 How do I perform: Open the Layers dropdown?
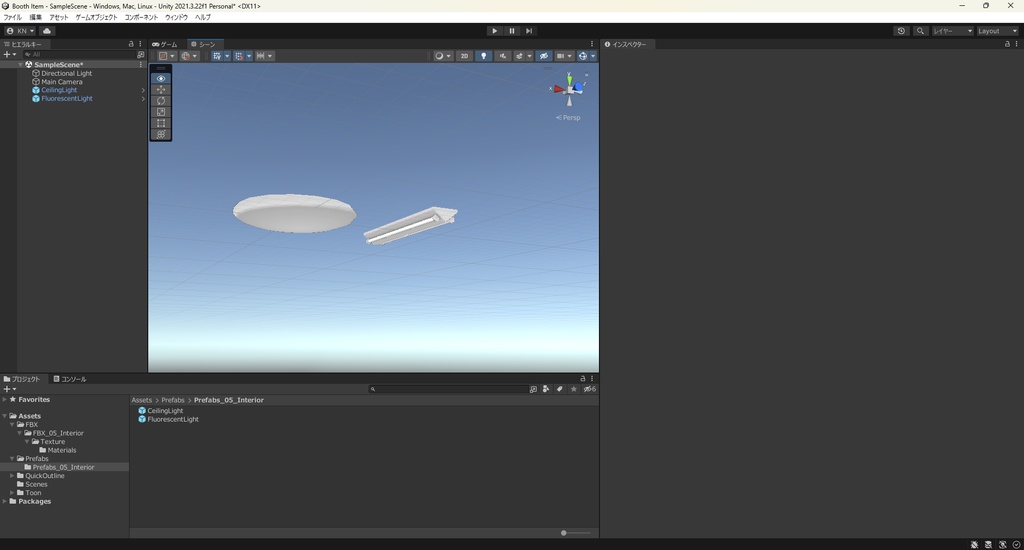pyautogui.click(x=952, y=31)
